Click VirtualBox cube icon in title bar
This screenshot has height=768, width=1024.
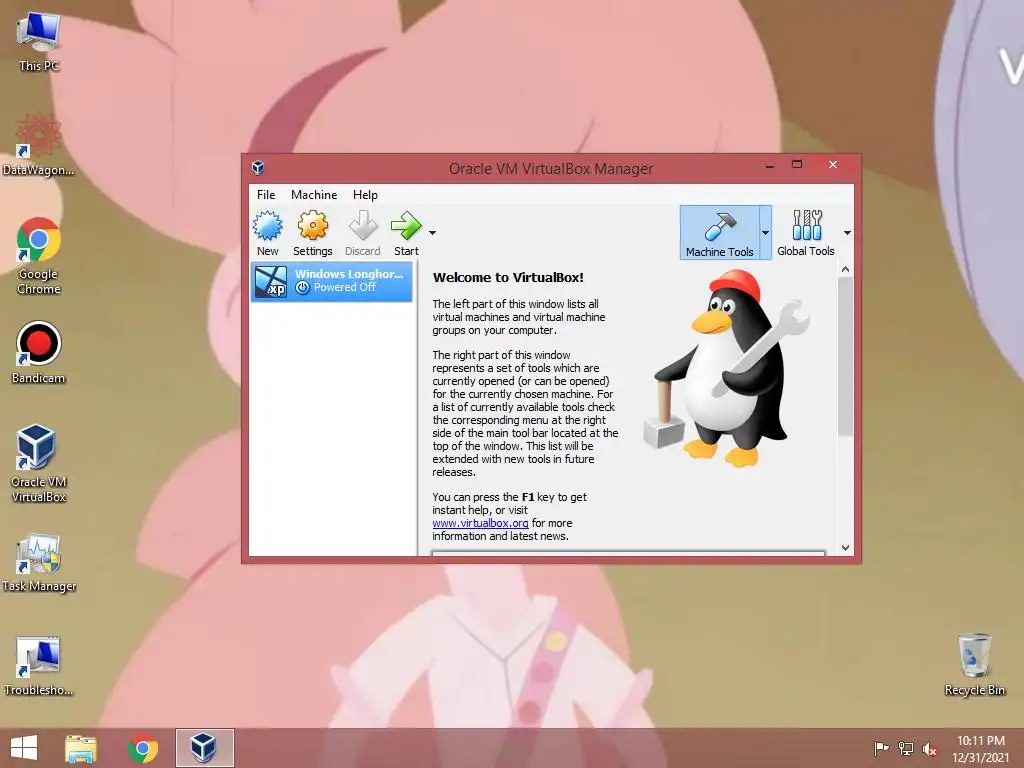(x=258, y=168)
